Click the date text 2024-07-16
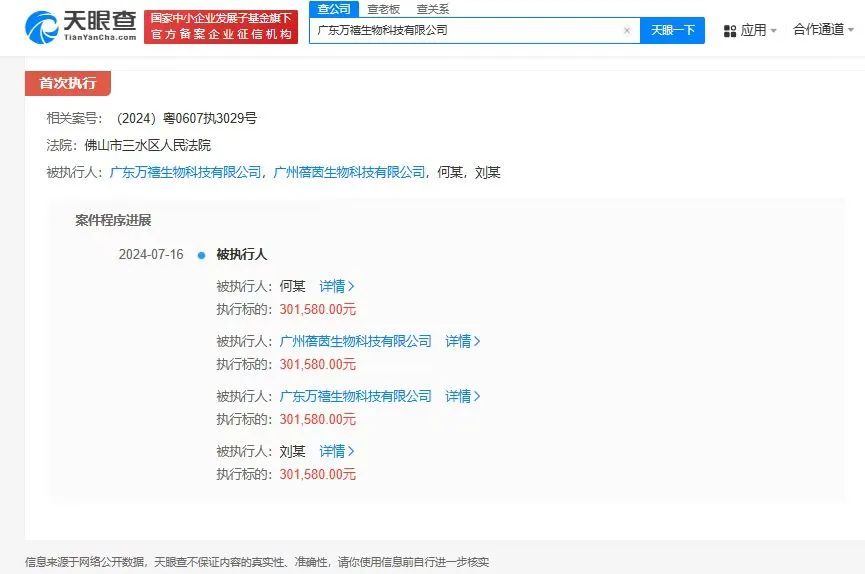The height and width of the screenshot is (574, 865). point(151,254)
